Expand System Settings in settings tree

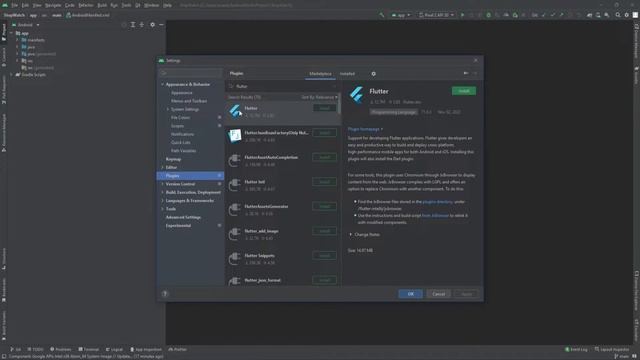coord(168,109)
